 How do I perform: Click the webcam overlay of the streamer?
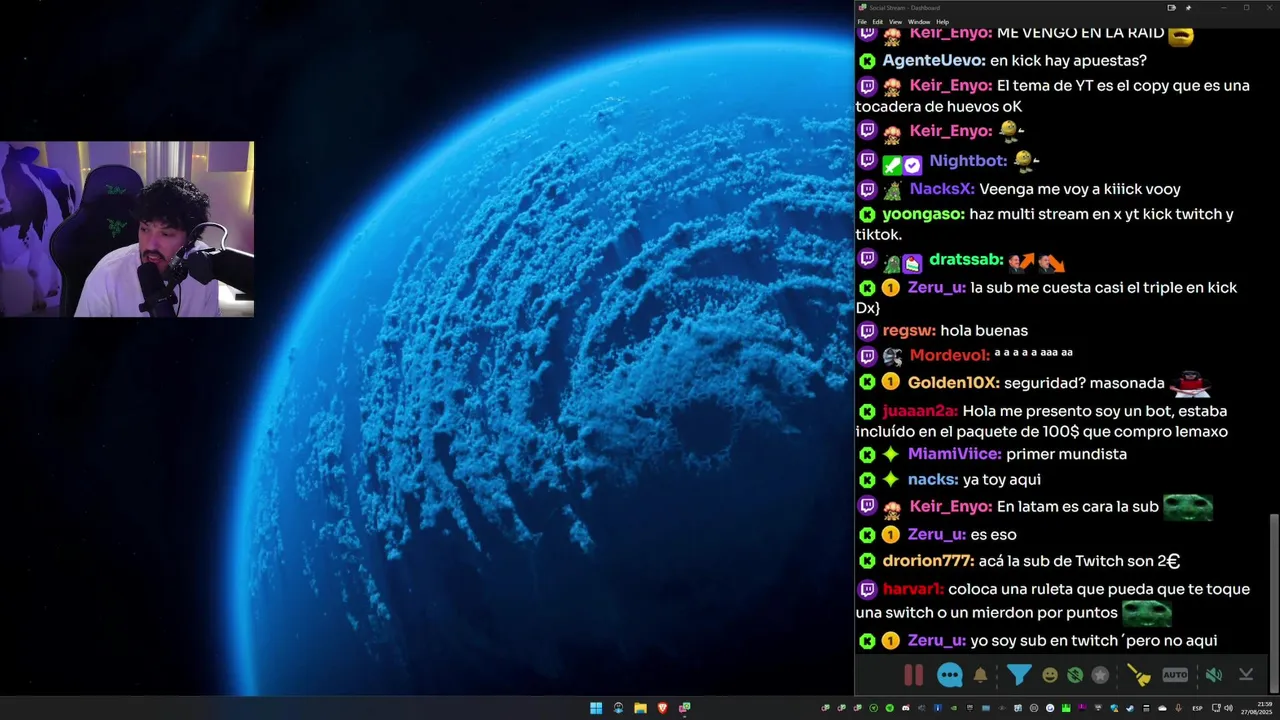click(127, 229)
